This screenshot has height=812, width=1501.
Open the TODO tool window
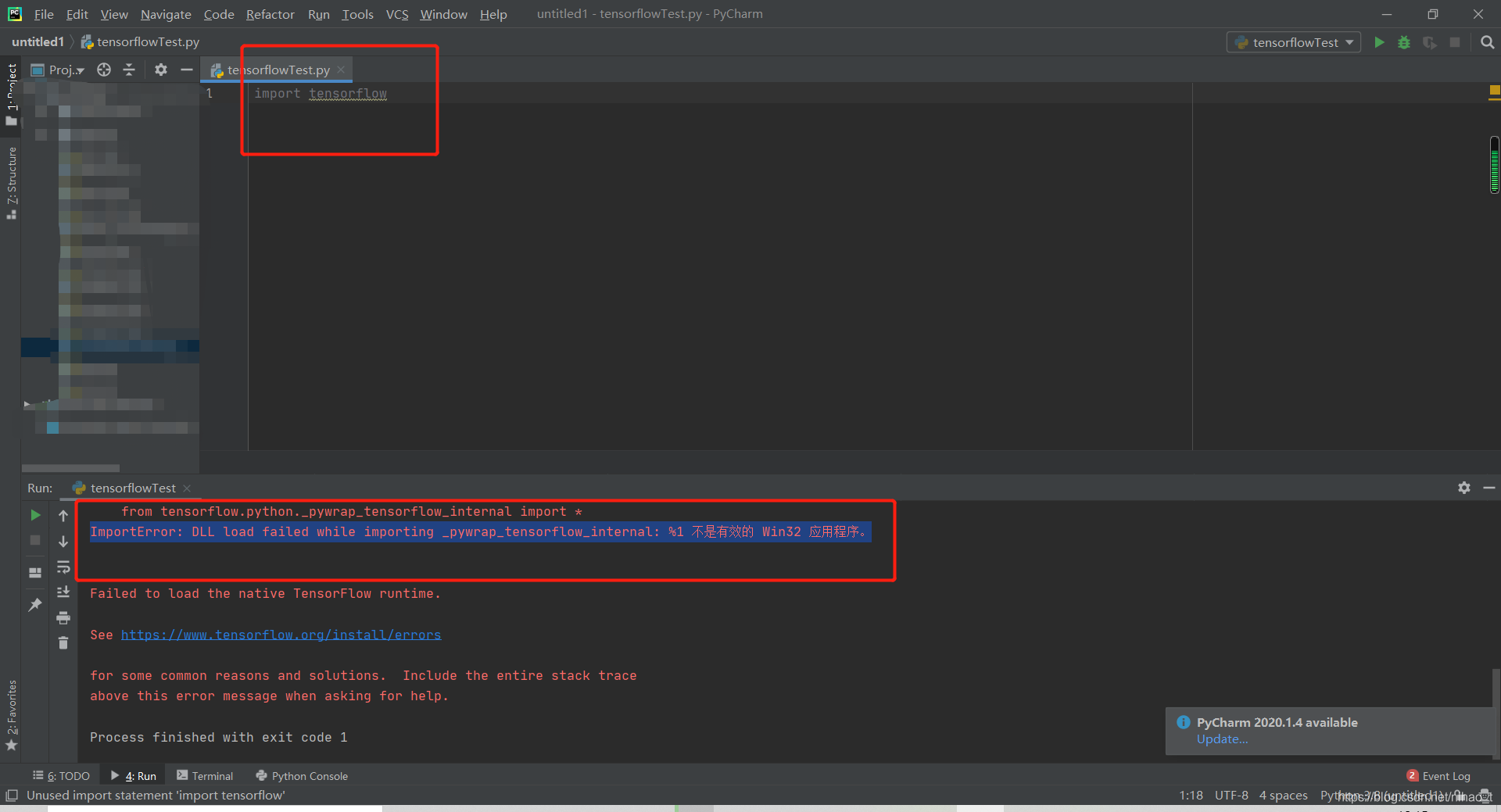point(62,775)
